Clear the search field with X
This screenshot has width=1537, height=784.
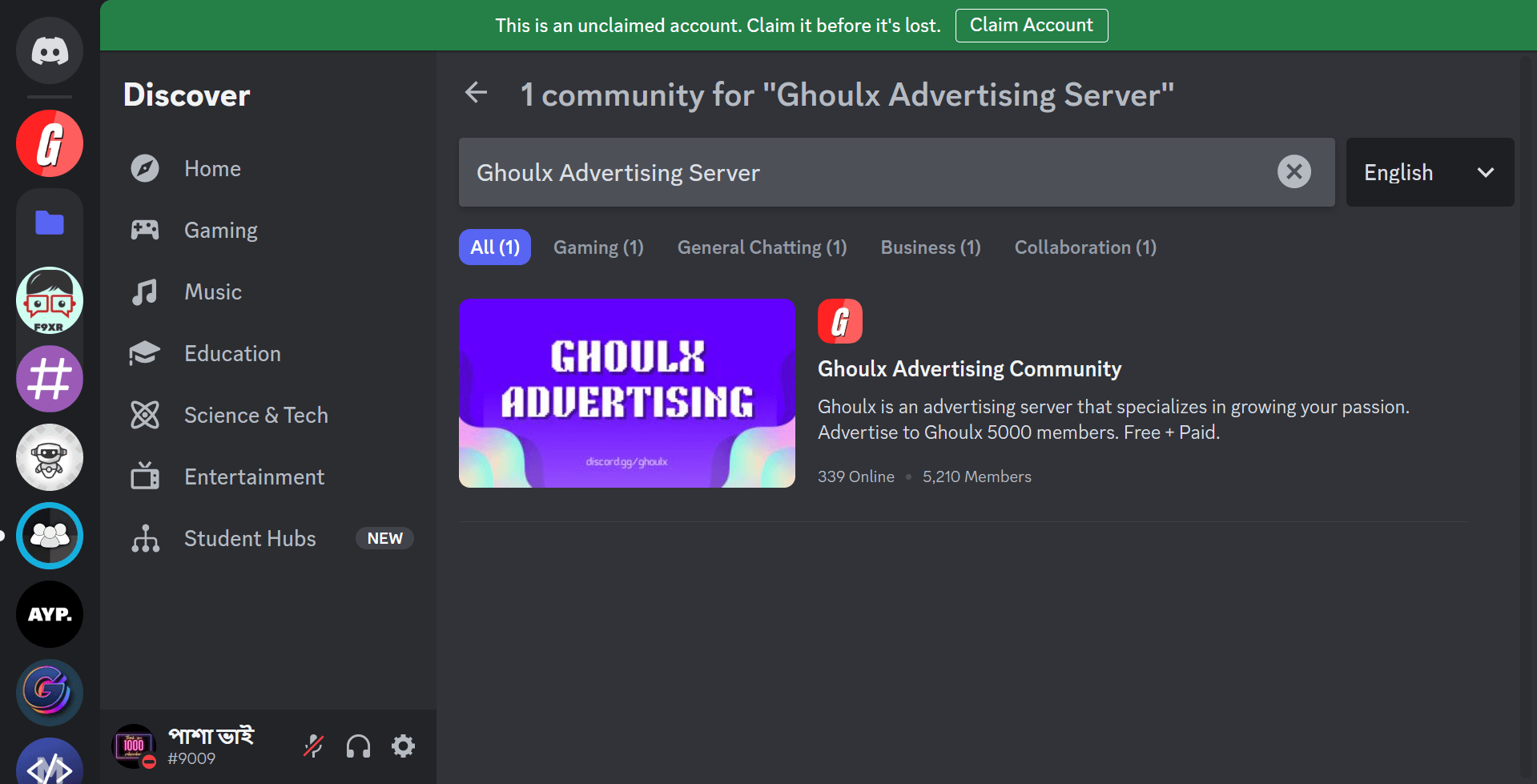1294,172
